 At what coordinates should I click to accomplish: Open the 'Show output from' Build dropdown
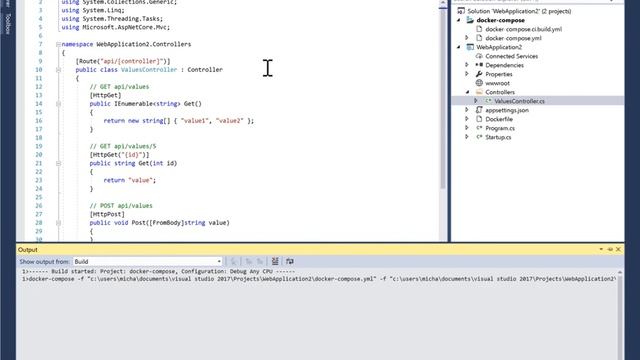click(147, 261)
